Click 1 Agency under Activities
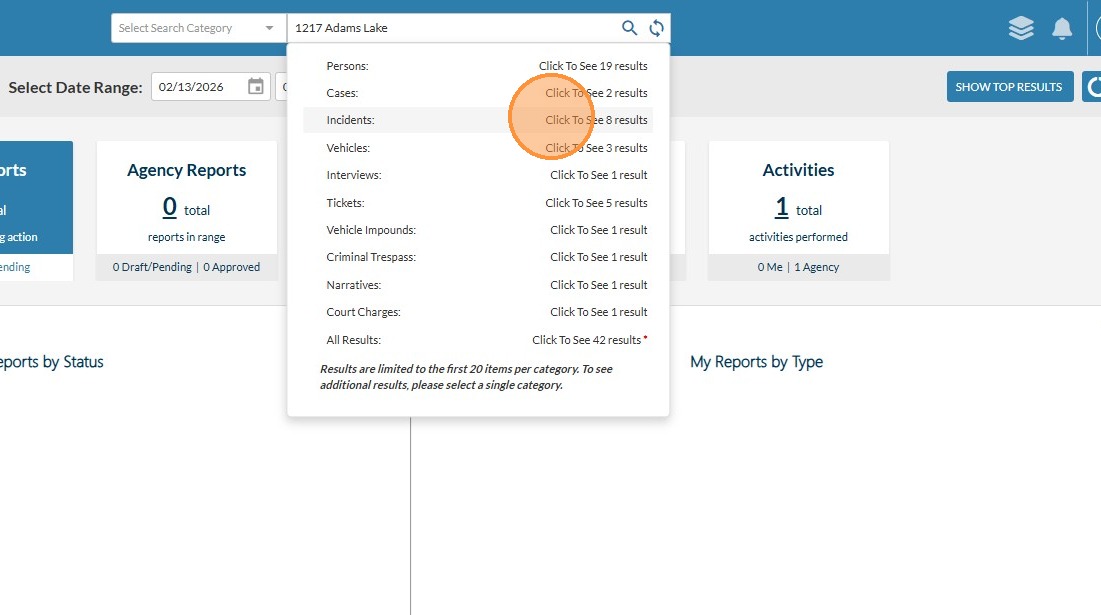This screenshot has height=615, width=1101. tap(817, 267)
